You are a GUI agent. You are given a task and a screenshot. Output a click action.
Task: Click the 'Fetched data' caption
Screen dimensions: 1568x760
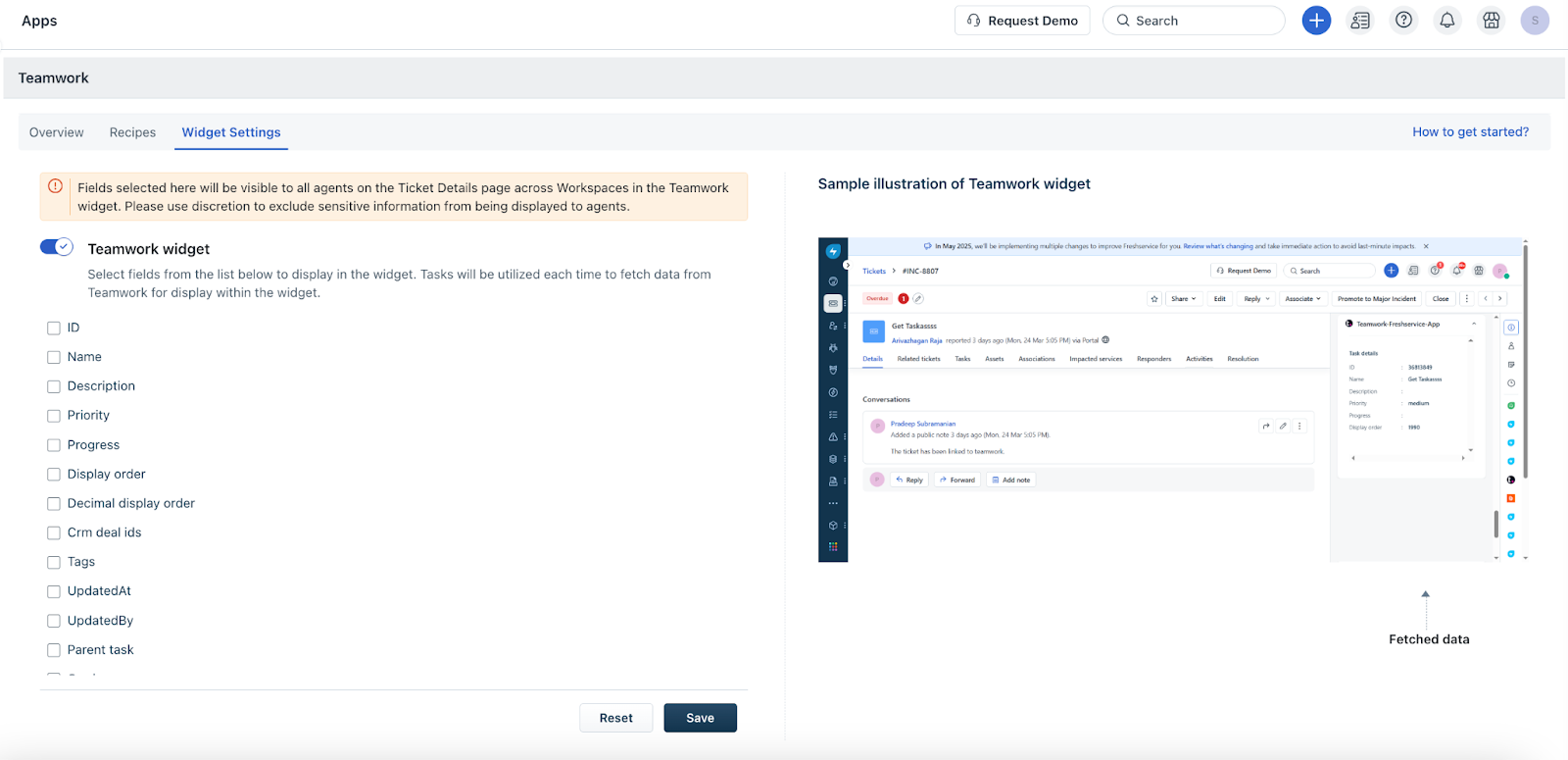click(1429, 639)
